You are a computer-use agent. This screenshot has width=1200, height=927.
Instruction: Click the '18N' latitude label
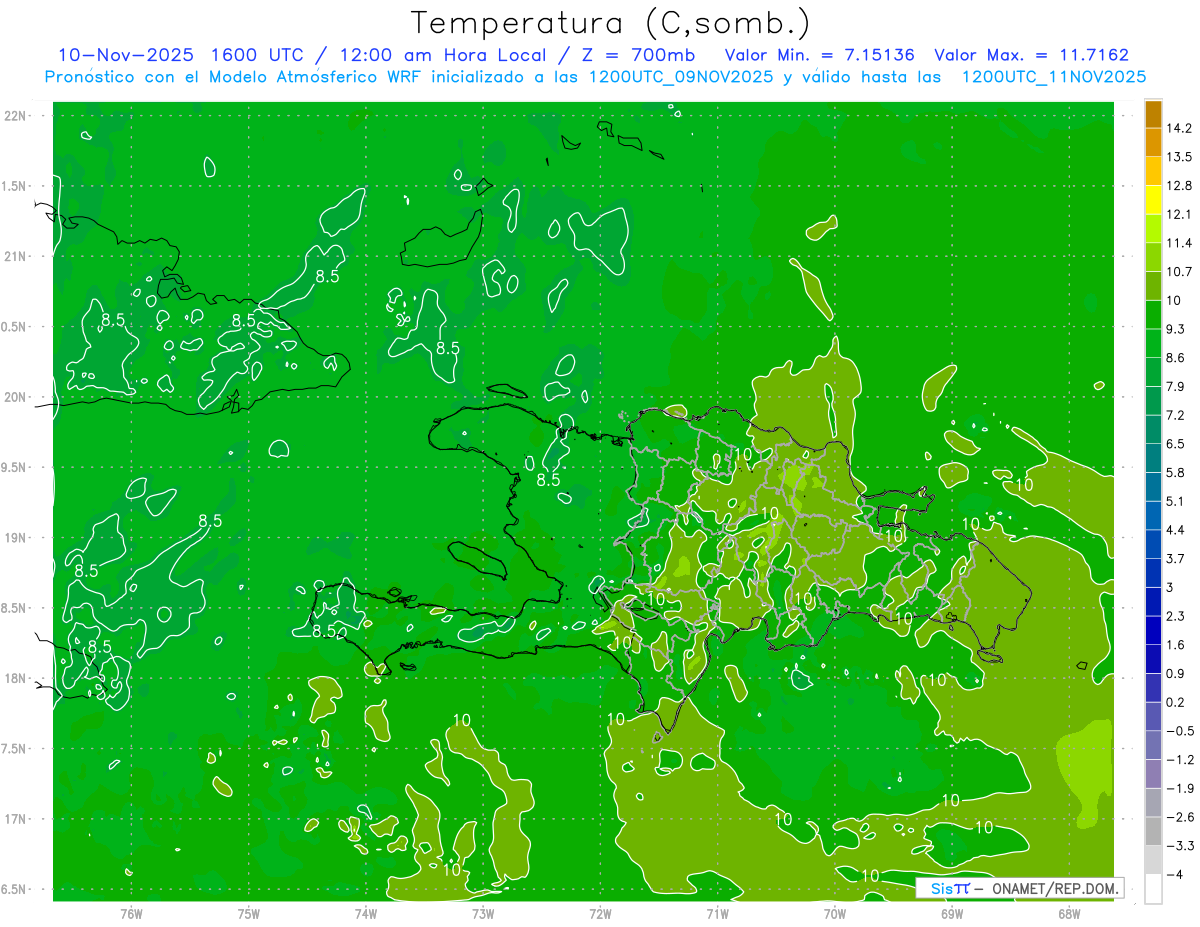click(17, 679)
